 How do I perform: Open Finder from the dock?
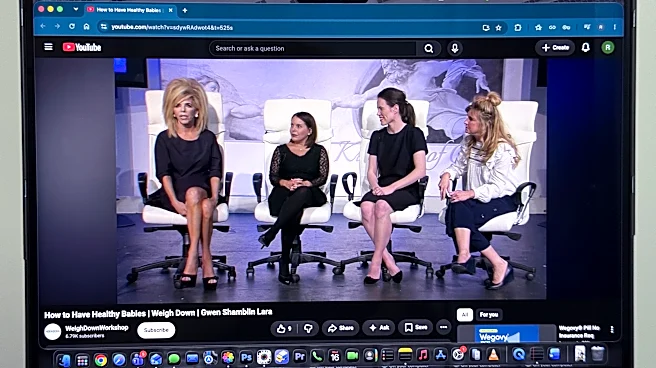64,360
